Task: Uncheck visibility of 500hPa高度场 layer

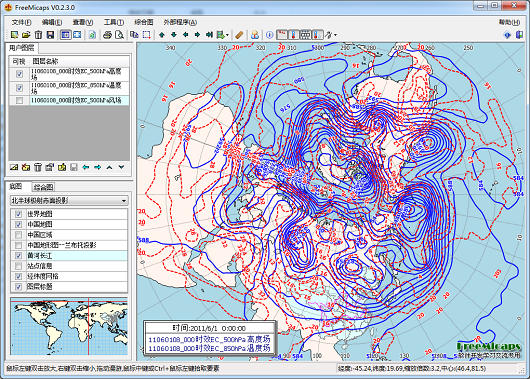Action: (20, 74)
